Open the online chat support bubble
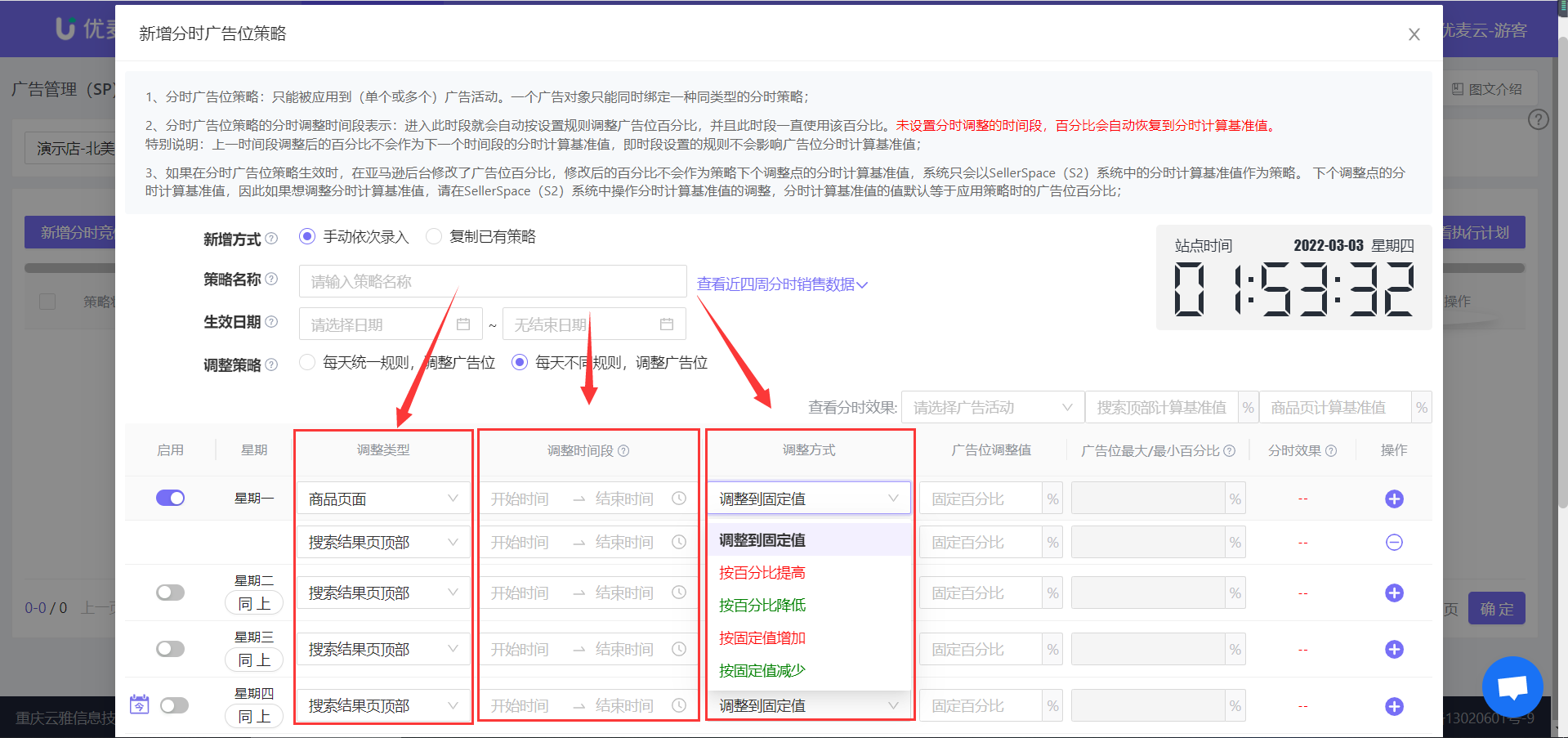This screenshot has height=738, width=1568. coord(1512,687)
